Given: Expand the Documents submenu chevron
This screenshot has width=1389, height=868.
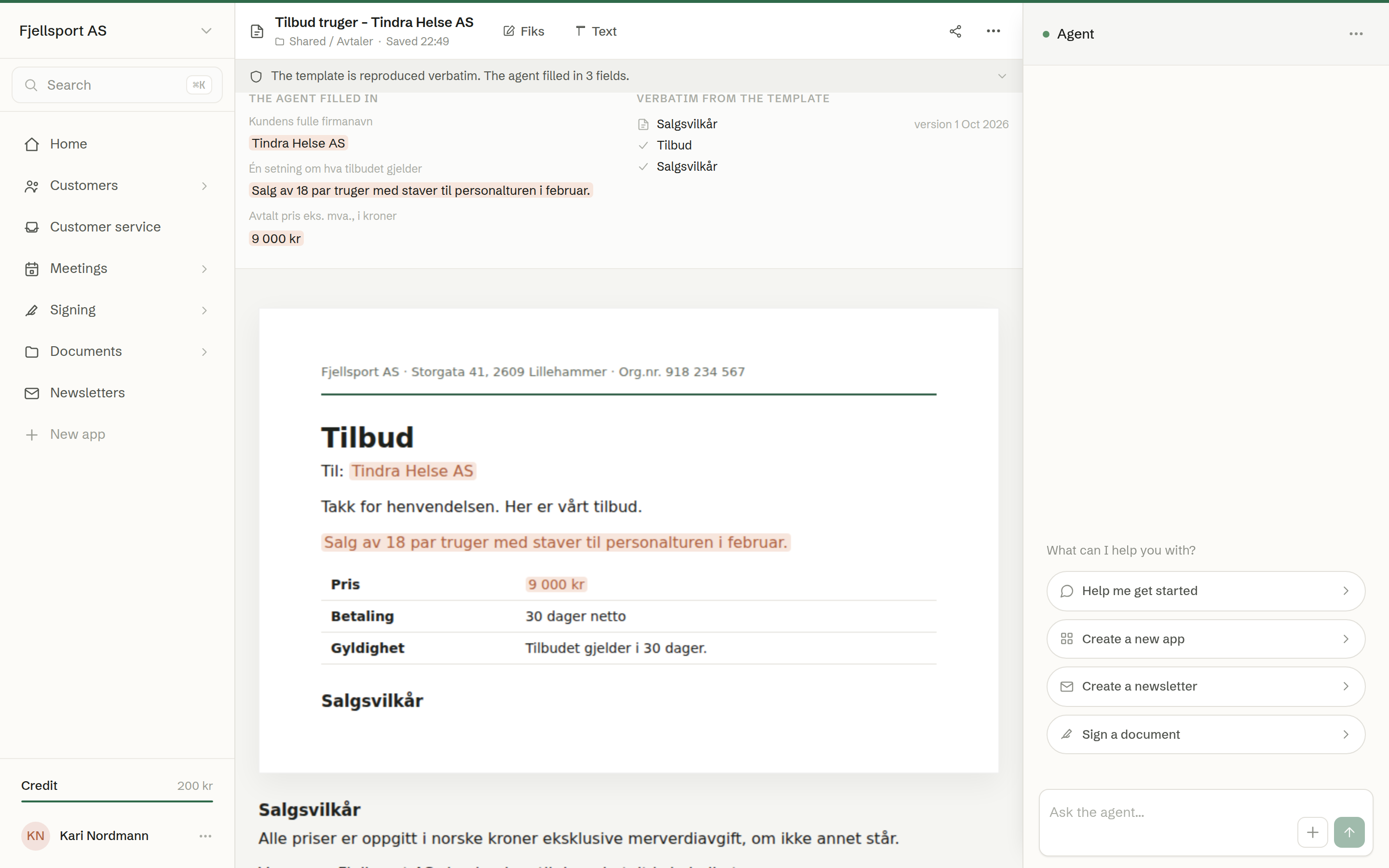Looking at the screenshot, I should [x=204, y=352].
